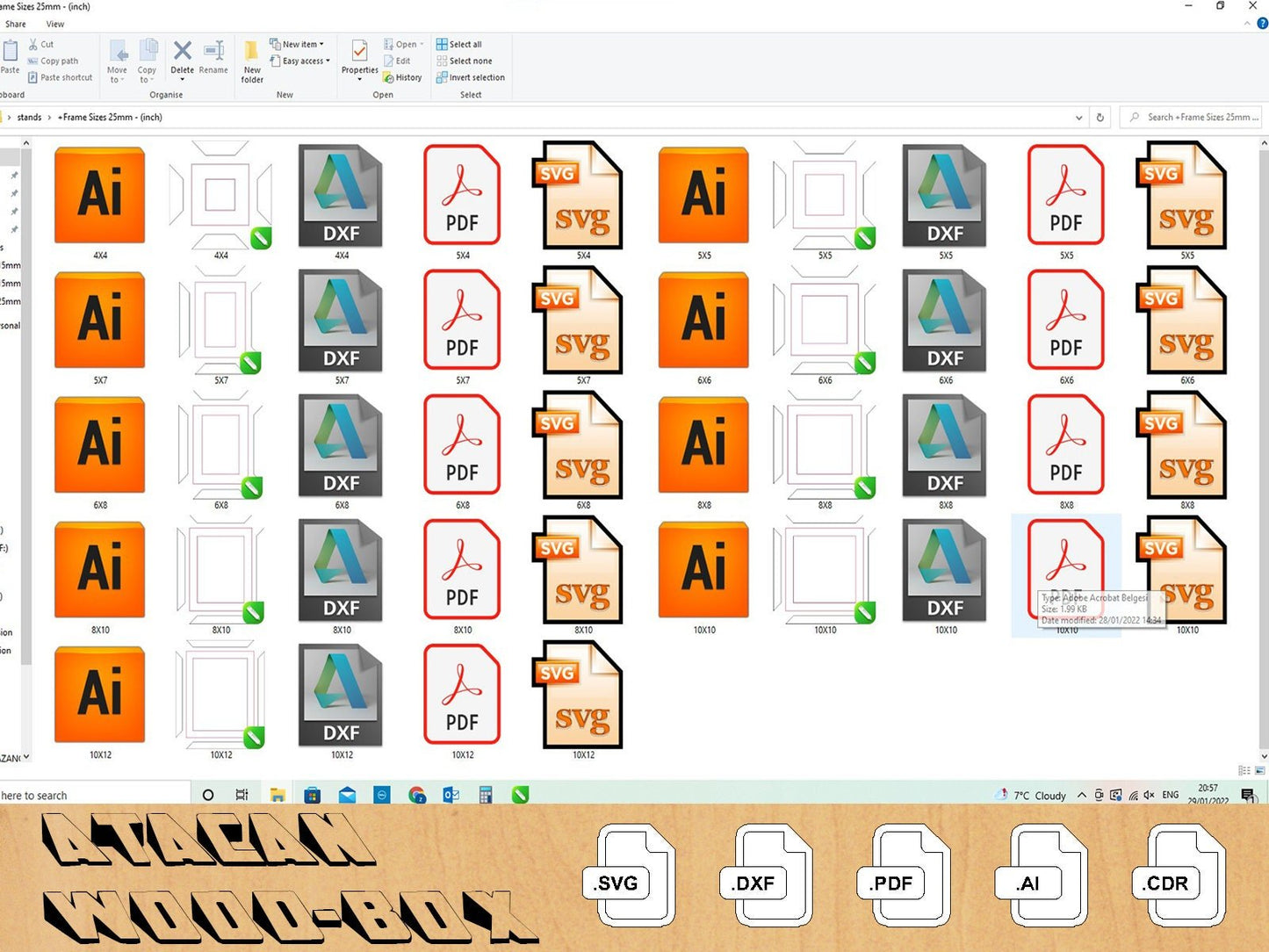Open the View ribbon tab
This screenshot has height=952, width=1269.
55,24
